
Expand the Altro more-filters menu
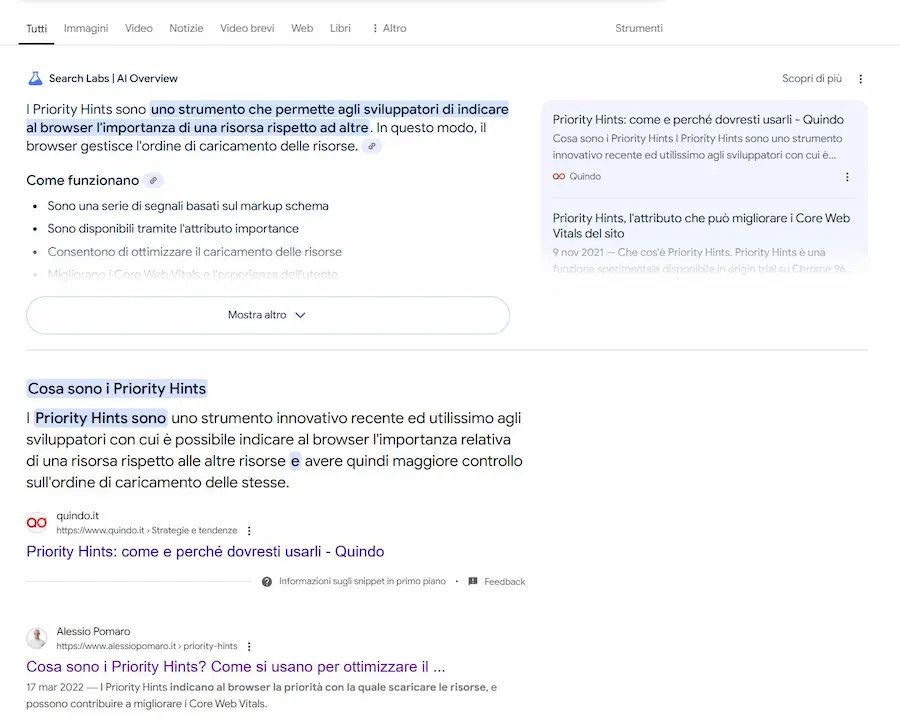coord(389,28)
